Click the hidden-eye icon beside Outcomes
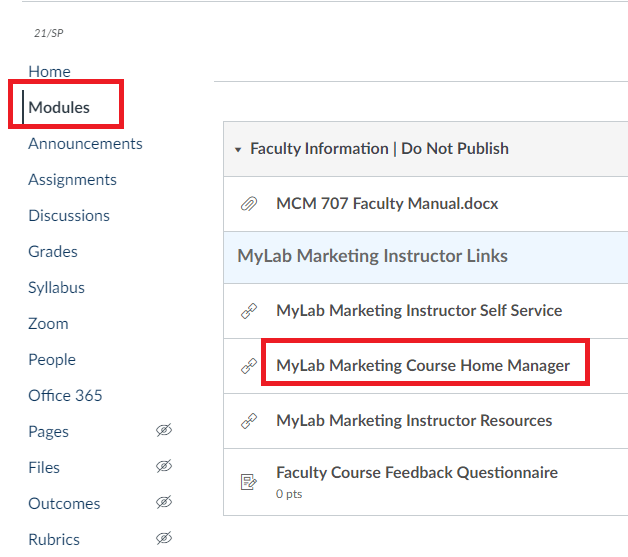628x557 pixels. click(164, 502)
